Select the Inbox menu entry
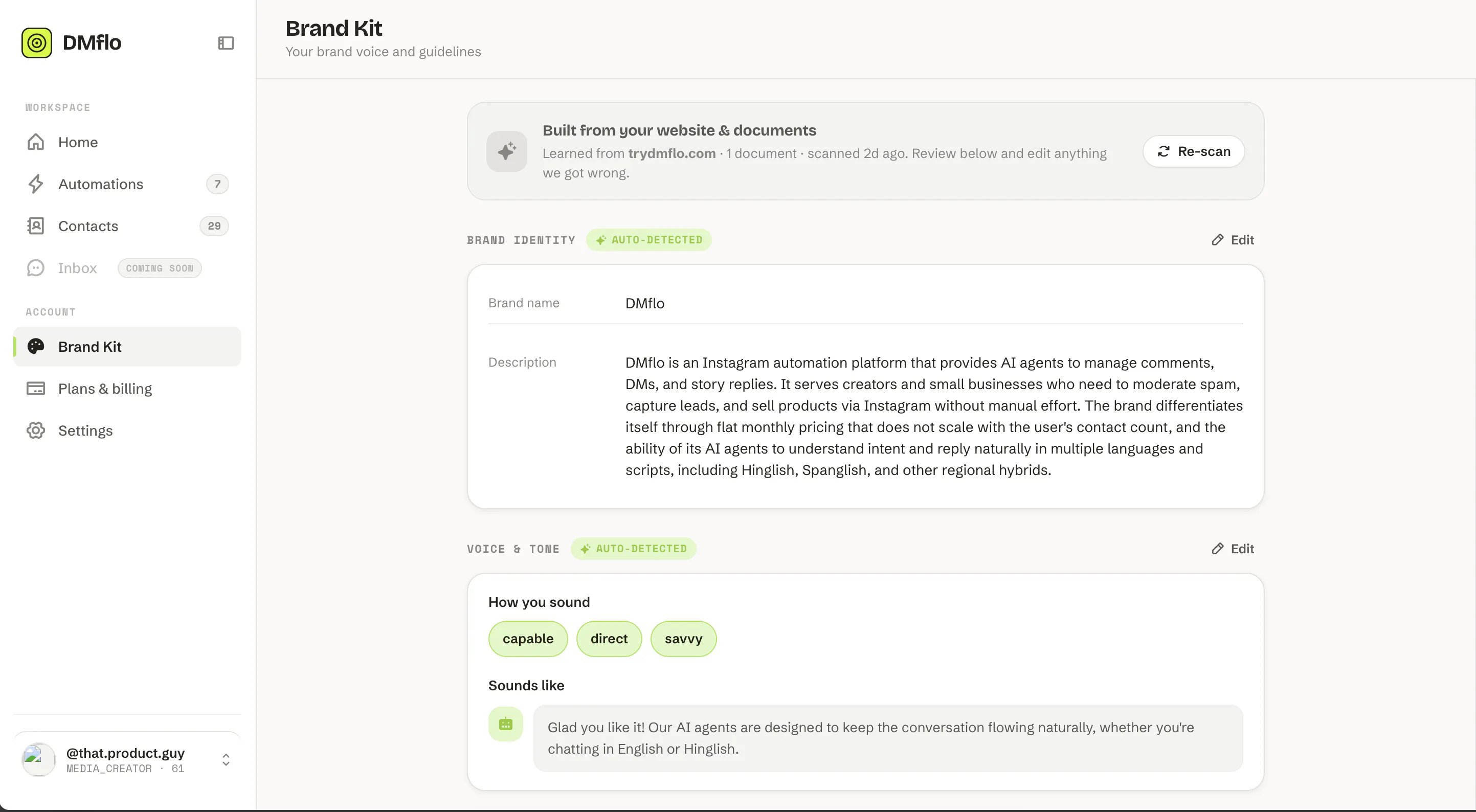Viewport: 1476px width, 812px height. tap(127, 268)
